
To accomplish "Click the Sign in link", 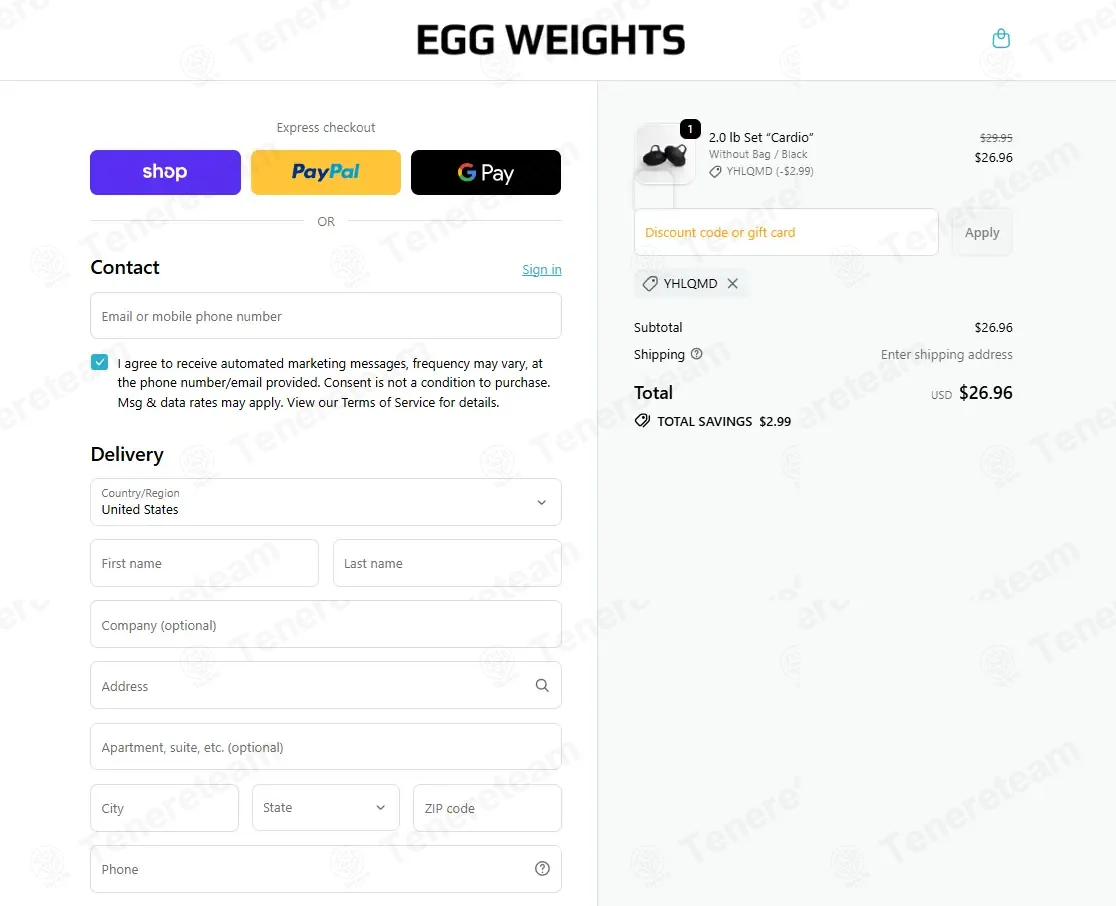I will [541, 270].
